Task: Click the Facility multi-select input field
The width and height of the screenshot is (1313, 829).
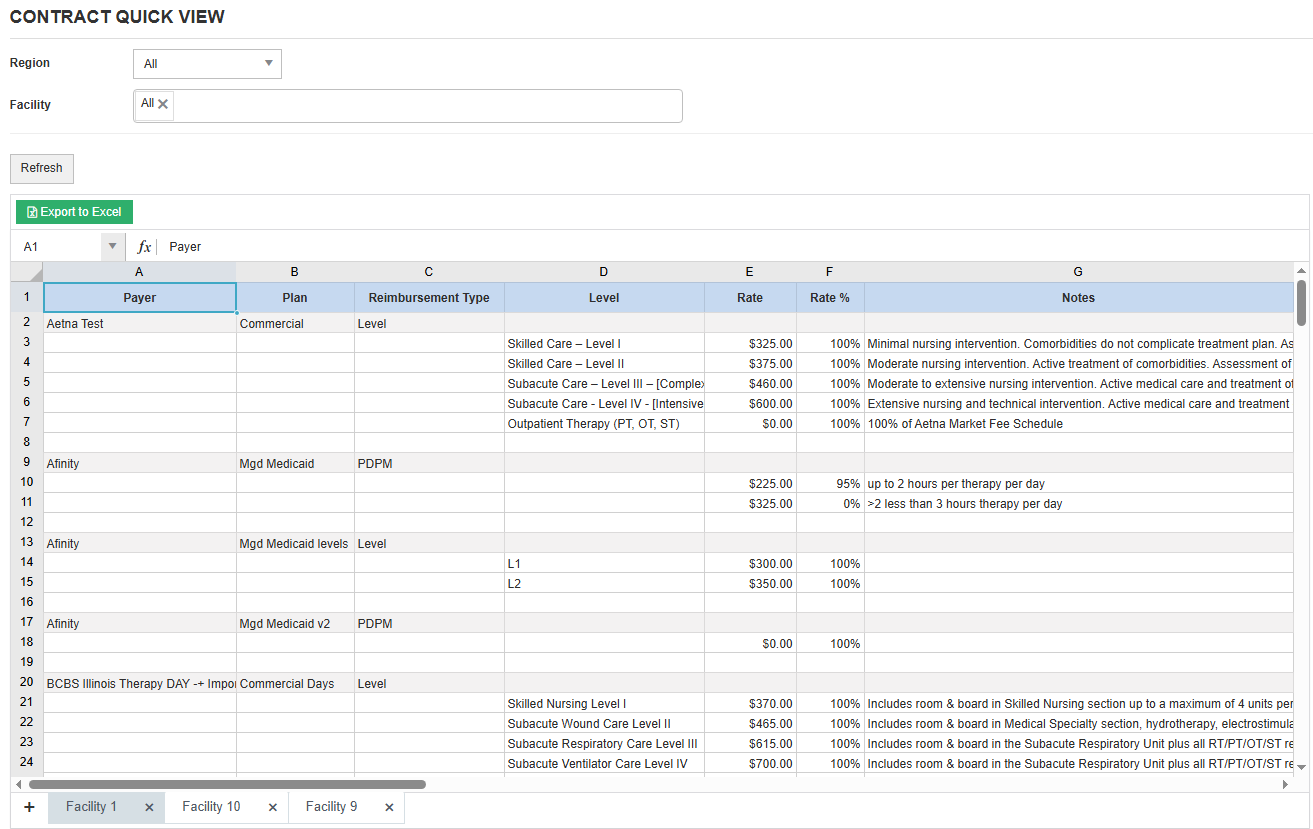Action: [408, 106]
